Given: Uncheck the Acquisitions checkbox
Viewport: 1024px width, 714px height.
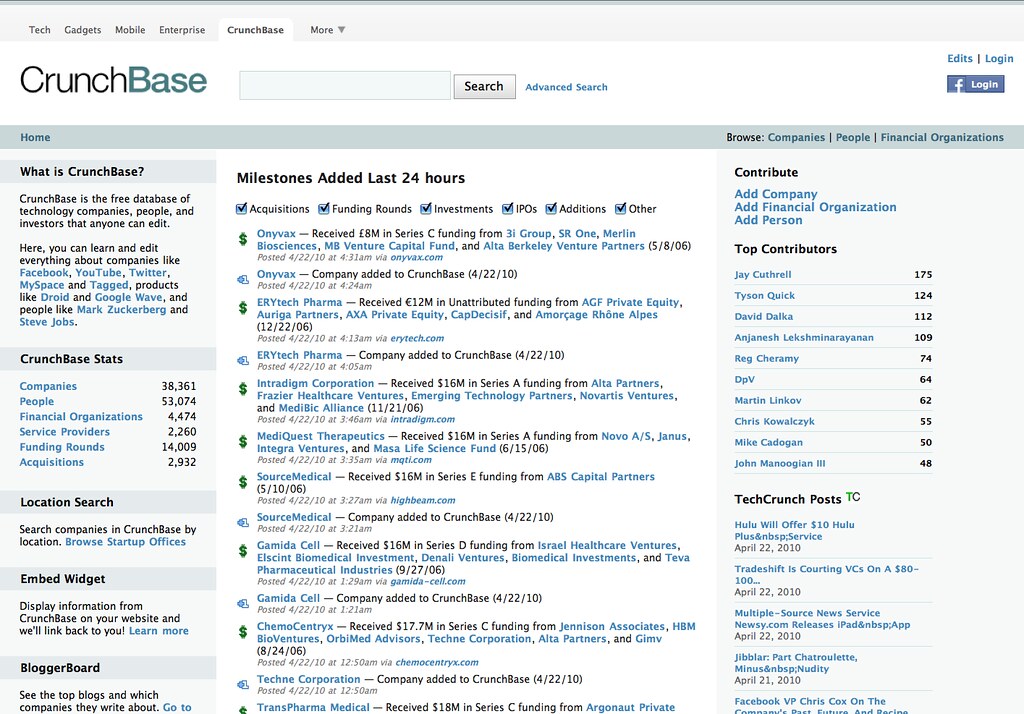Looking at the screenshot, I should pos(242,208).
